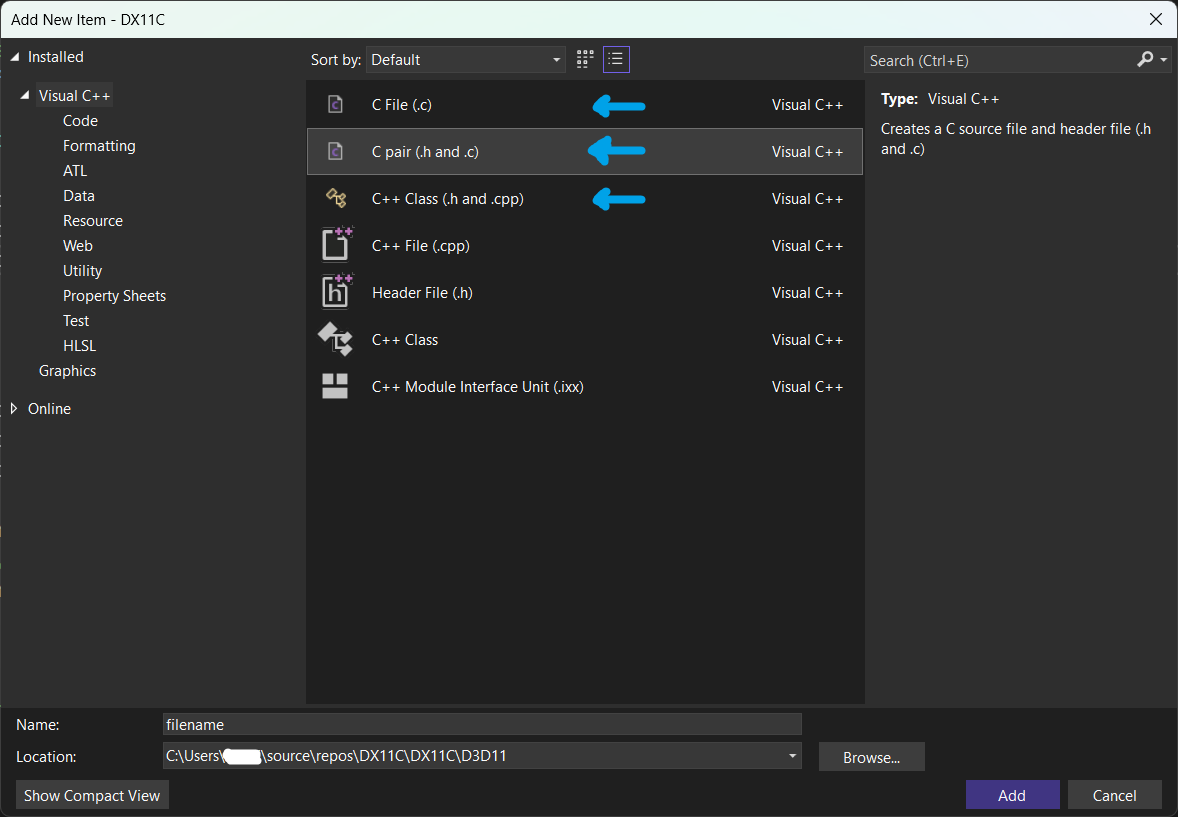Switch to list view mode
Image resolution: width=1178 pixels, height=817 pixels.
(616, 60)
